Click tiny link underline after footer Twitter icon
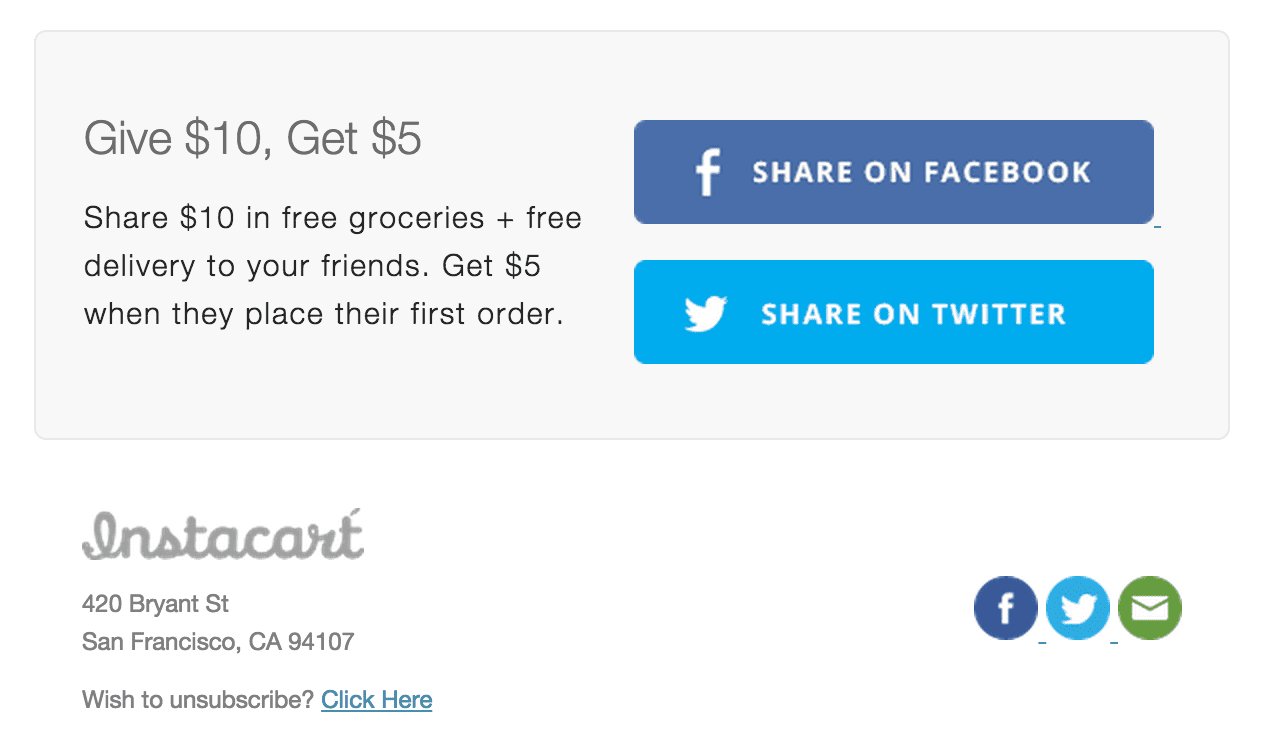 tap(1114, 641)
